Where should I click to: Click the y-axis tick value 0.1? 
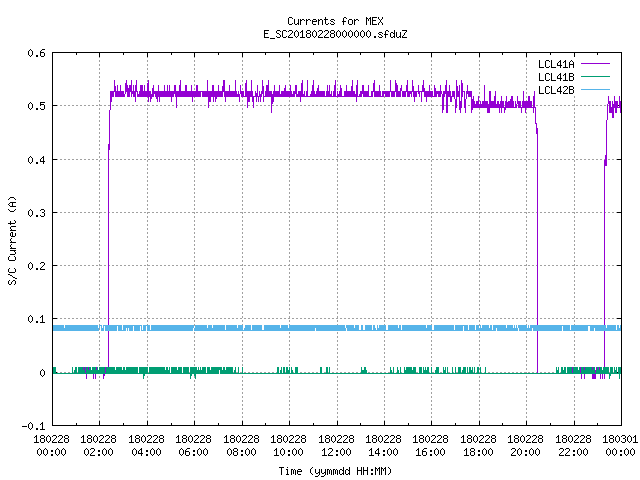[x=36, y=319]
